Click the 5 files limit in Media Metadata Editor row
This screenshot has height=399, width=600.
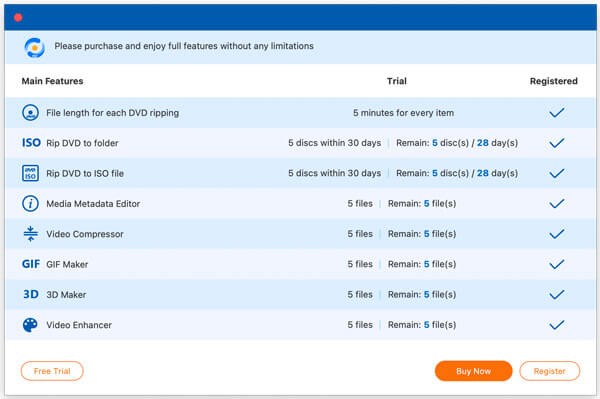[x=360, y=204]
